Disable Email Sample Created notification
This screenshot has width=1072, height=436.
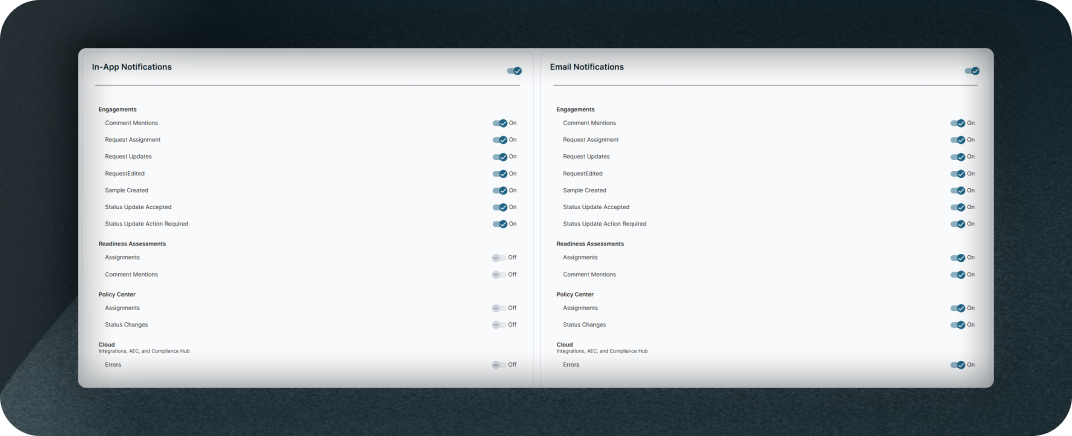coord(958,191)
